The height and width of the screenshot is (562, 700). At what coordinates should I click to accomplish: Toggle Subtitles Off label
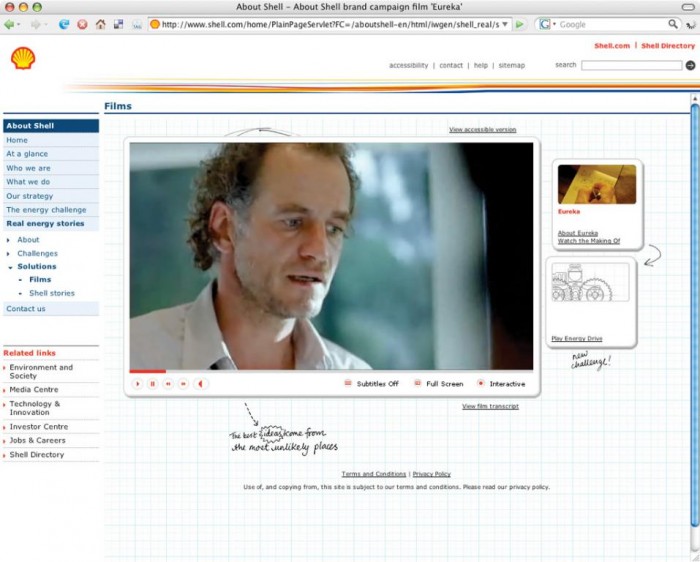click(378, 384)
